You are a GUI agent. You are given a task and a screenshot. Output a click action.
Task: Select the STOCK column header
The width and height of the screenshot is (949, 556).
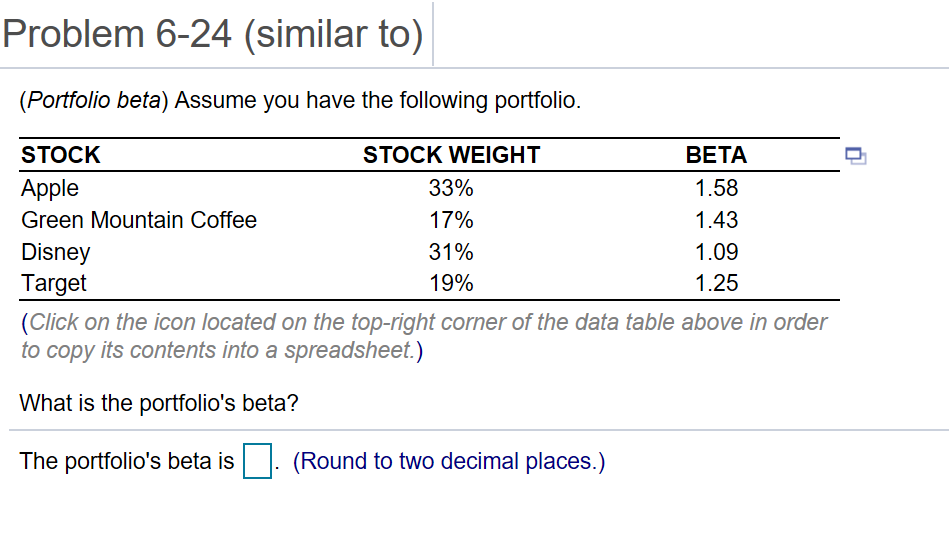61,155
